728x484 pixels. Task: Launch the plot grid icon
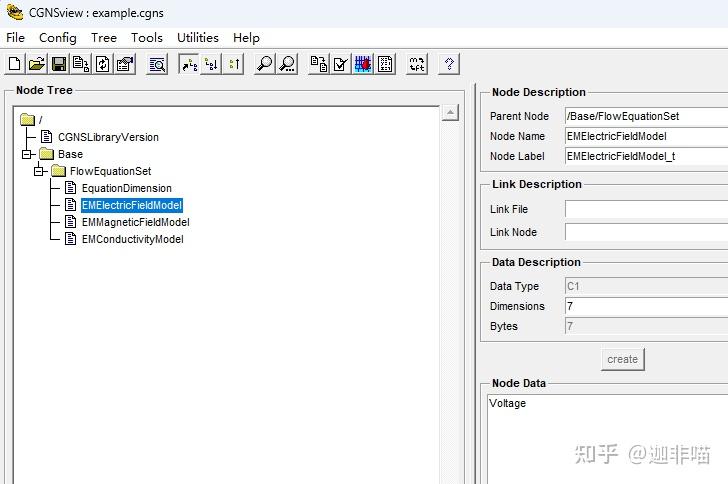(x=363, y=64)
